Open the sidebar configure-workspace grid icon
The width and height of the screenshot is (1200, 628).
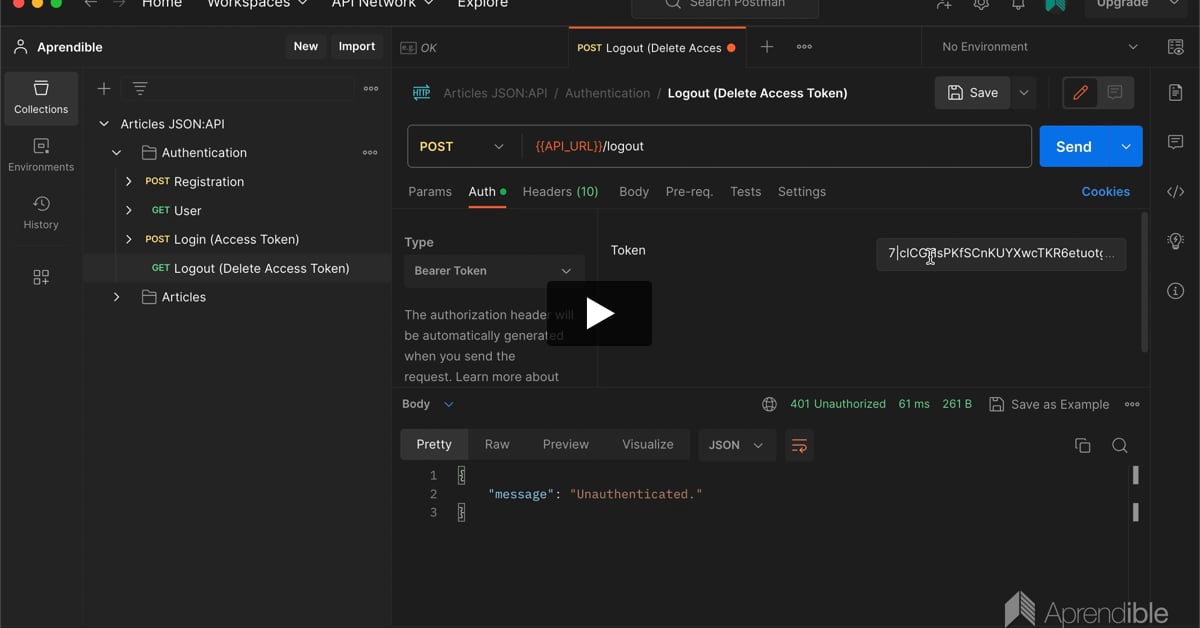pos(41,277)
